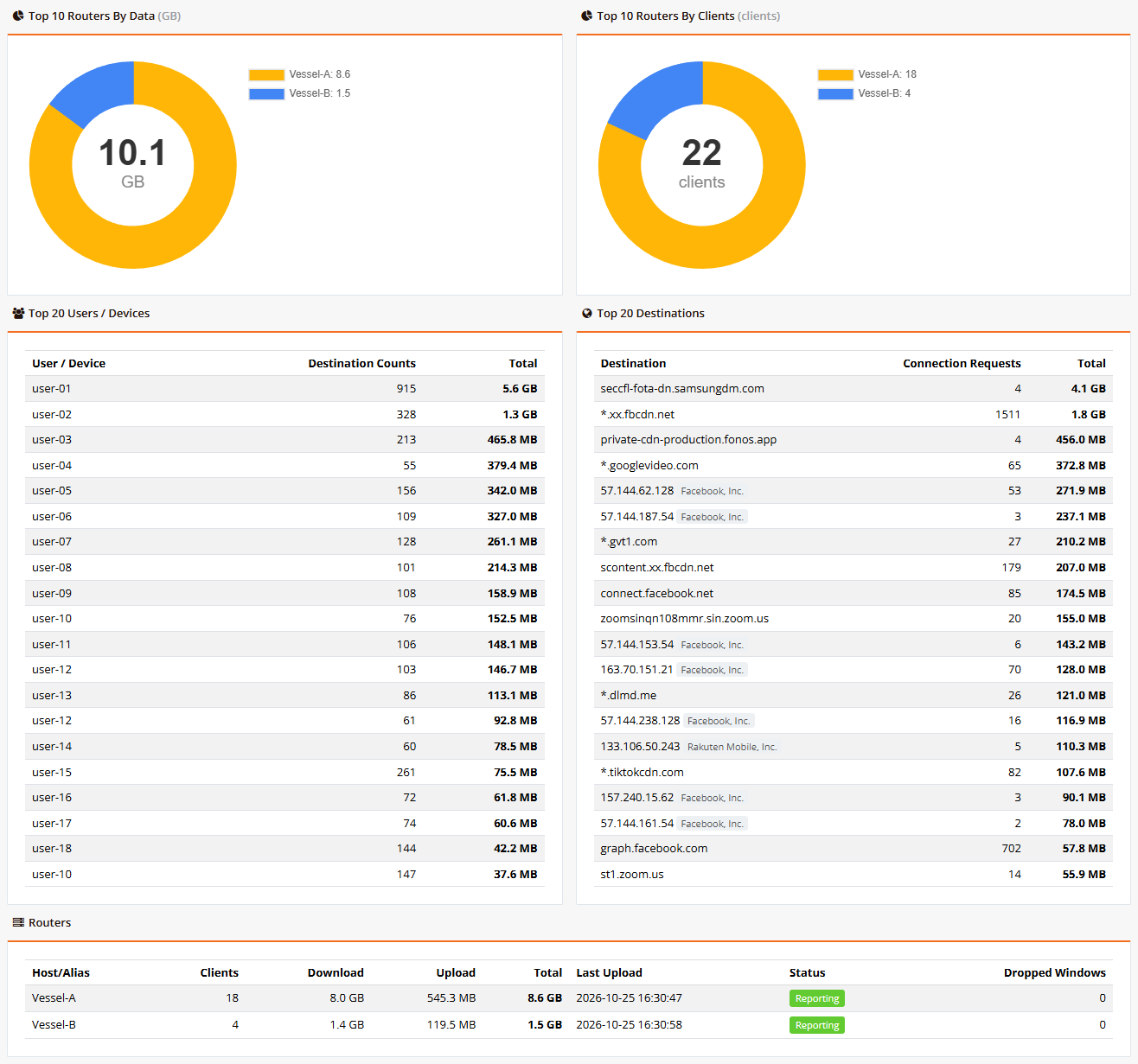Click the globe icon beside Top 20 Destinations

click(x=587, y=313)
